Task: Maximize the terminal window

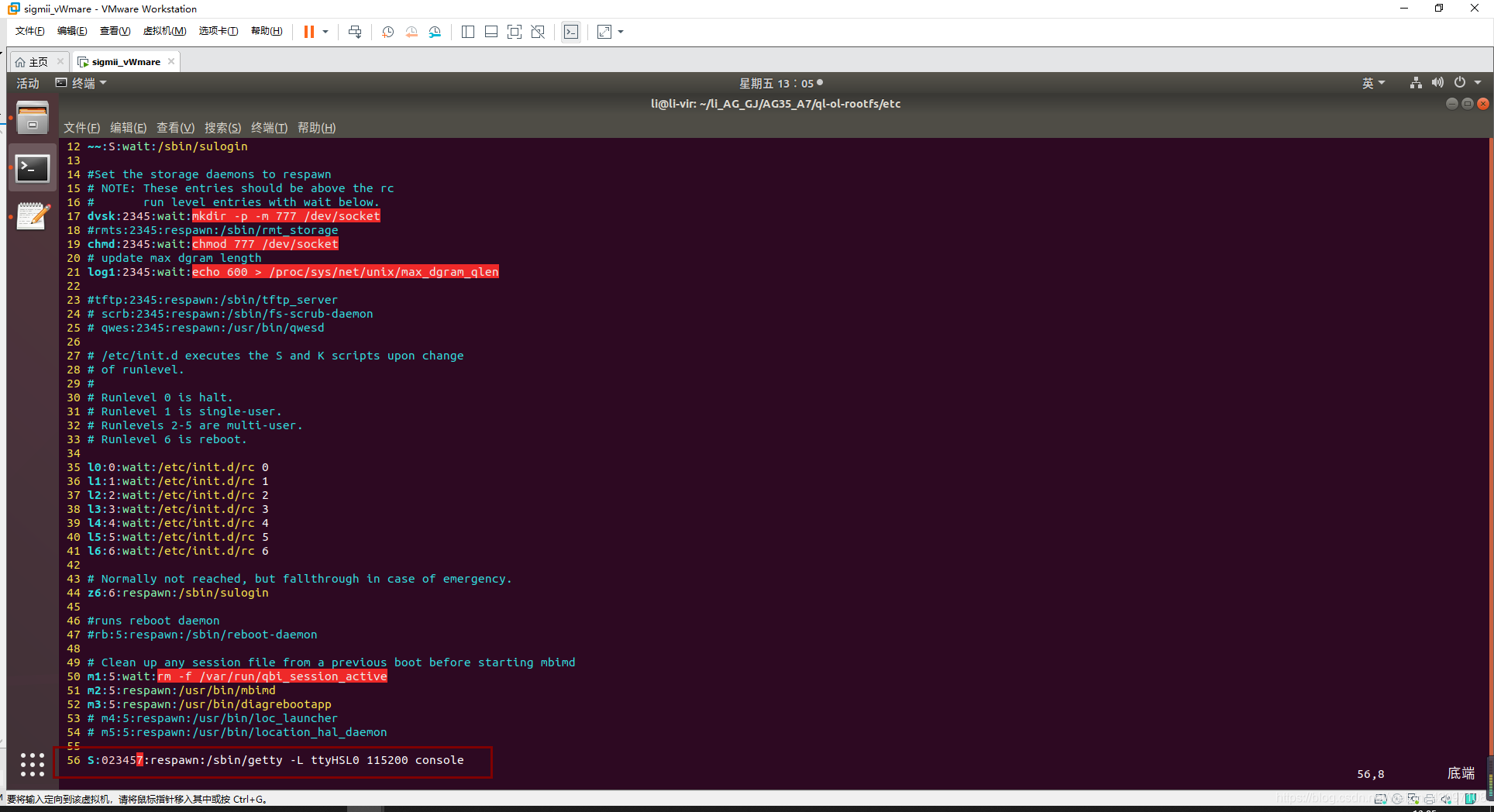Action: (1467, 104)
